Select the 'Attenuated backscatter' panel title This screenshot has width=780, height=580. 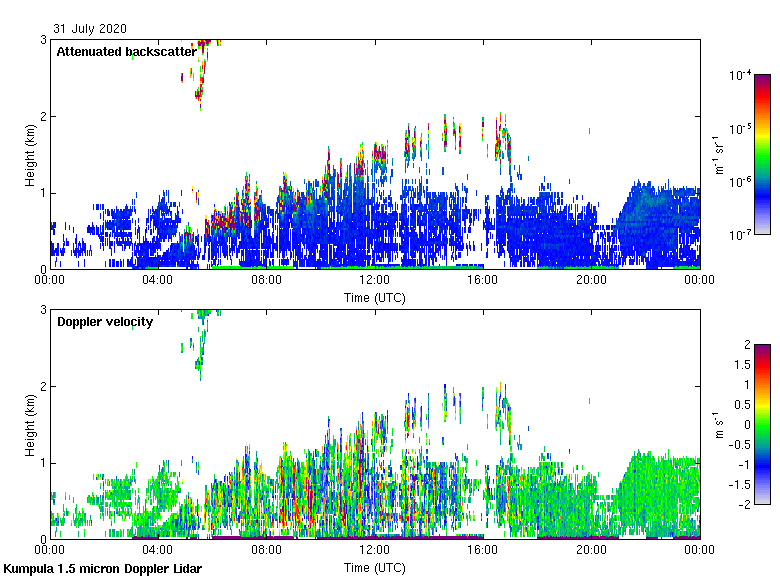pos(127,52)
